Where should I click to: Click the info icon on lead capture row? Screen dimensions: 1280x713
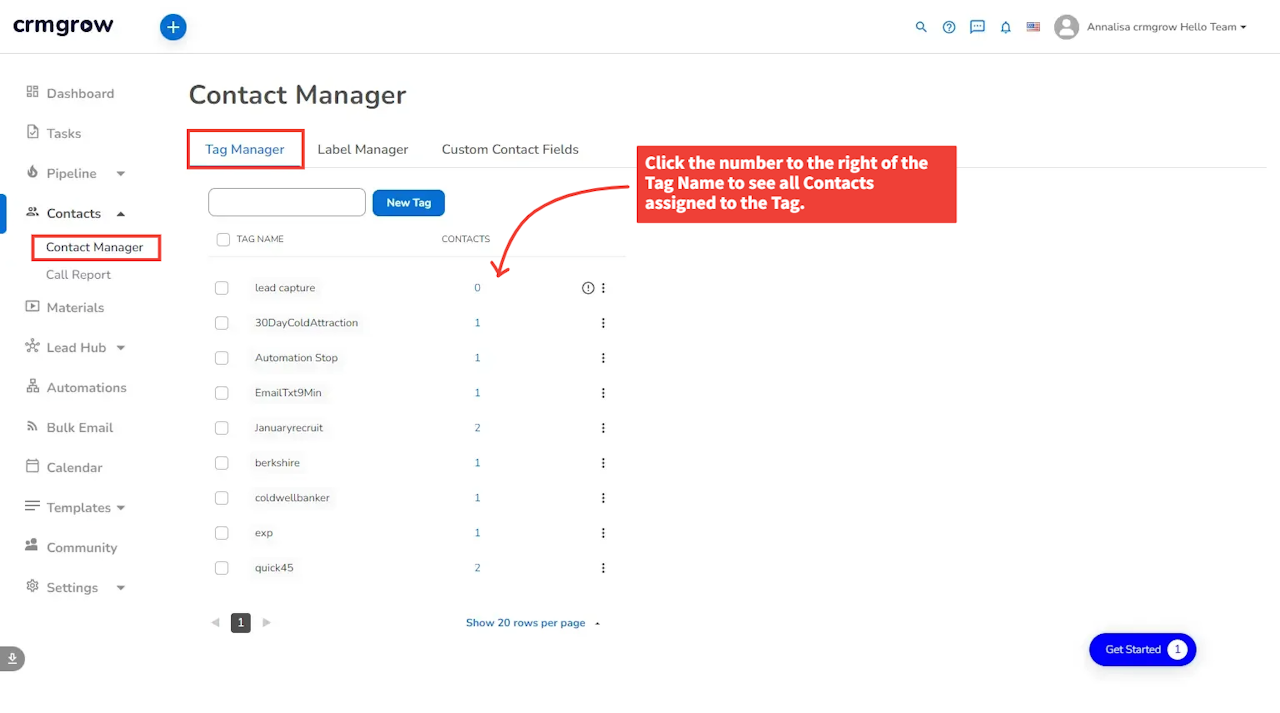(588, 288)
